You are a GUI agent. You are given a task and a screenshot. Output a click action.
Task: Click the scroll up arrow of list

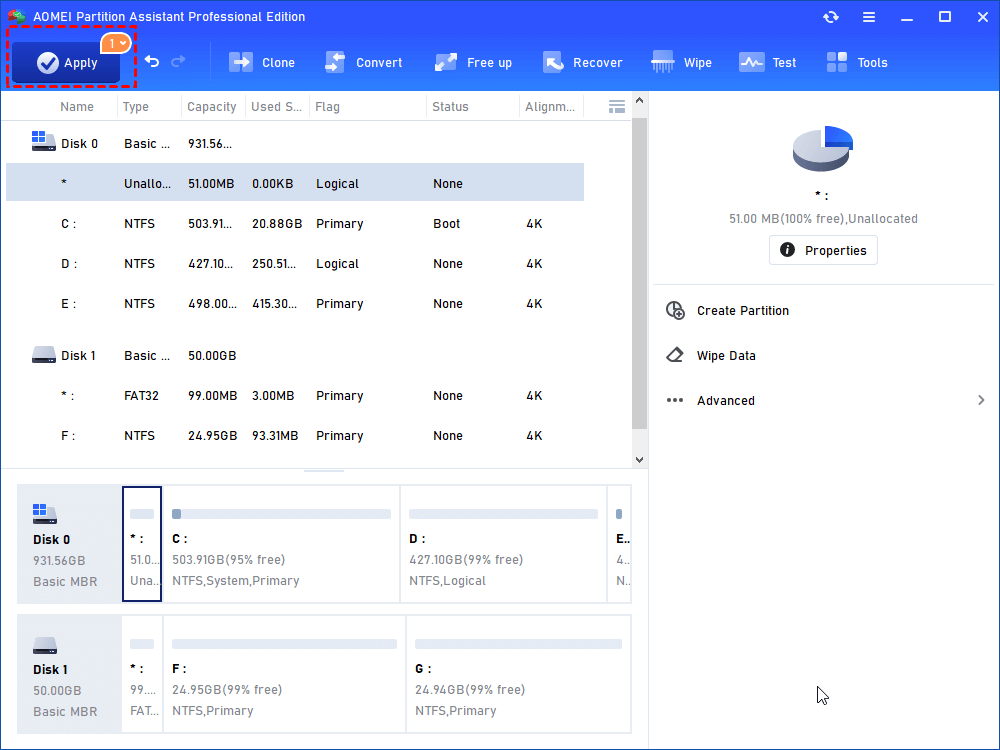[x=640, y=100]
